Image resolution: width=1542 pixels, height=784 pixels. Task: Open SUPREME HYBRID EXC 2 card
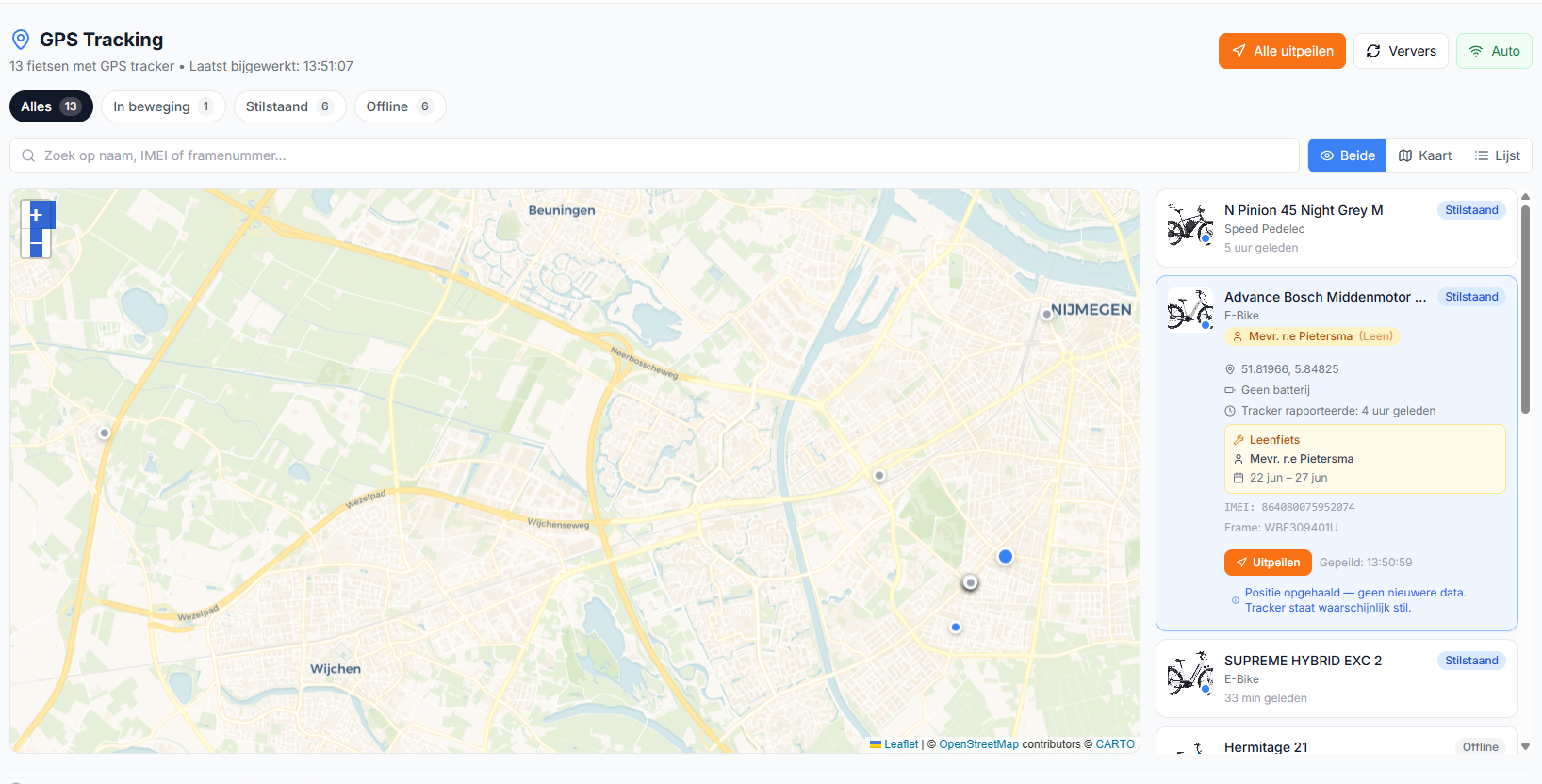click(x=1337, y=678)
